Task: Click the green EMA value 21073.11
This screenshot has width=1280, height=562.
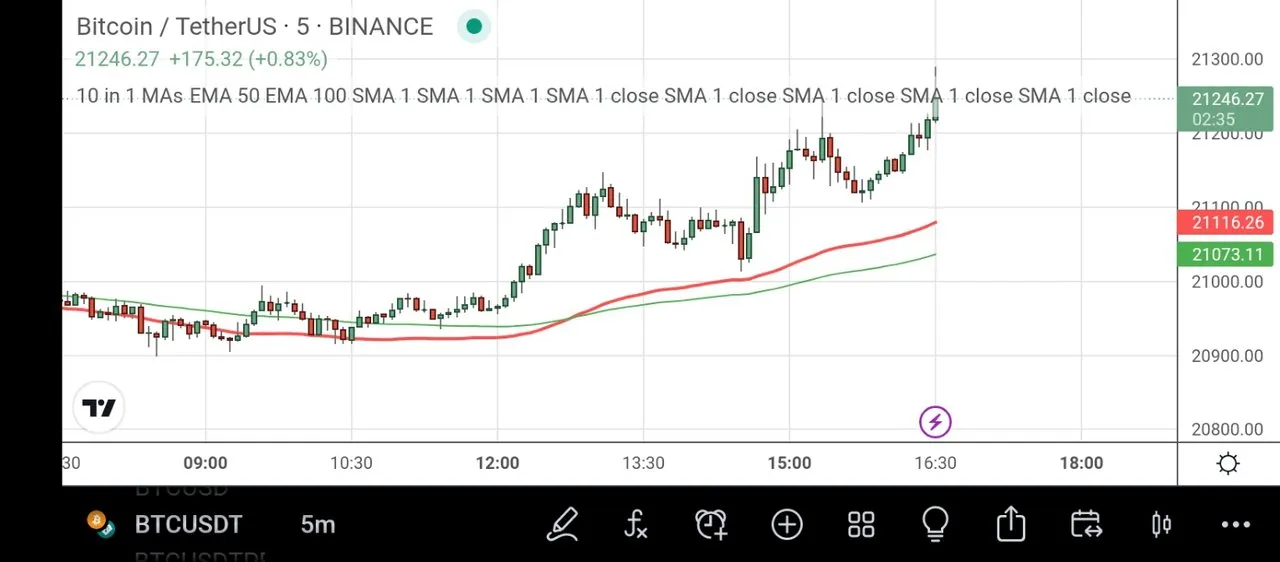Action: (x=1228, y=254)
